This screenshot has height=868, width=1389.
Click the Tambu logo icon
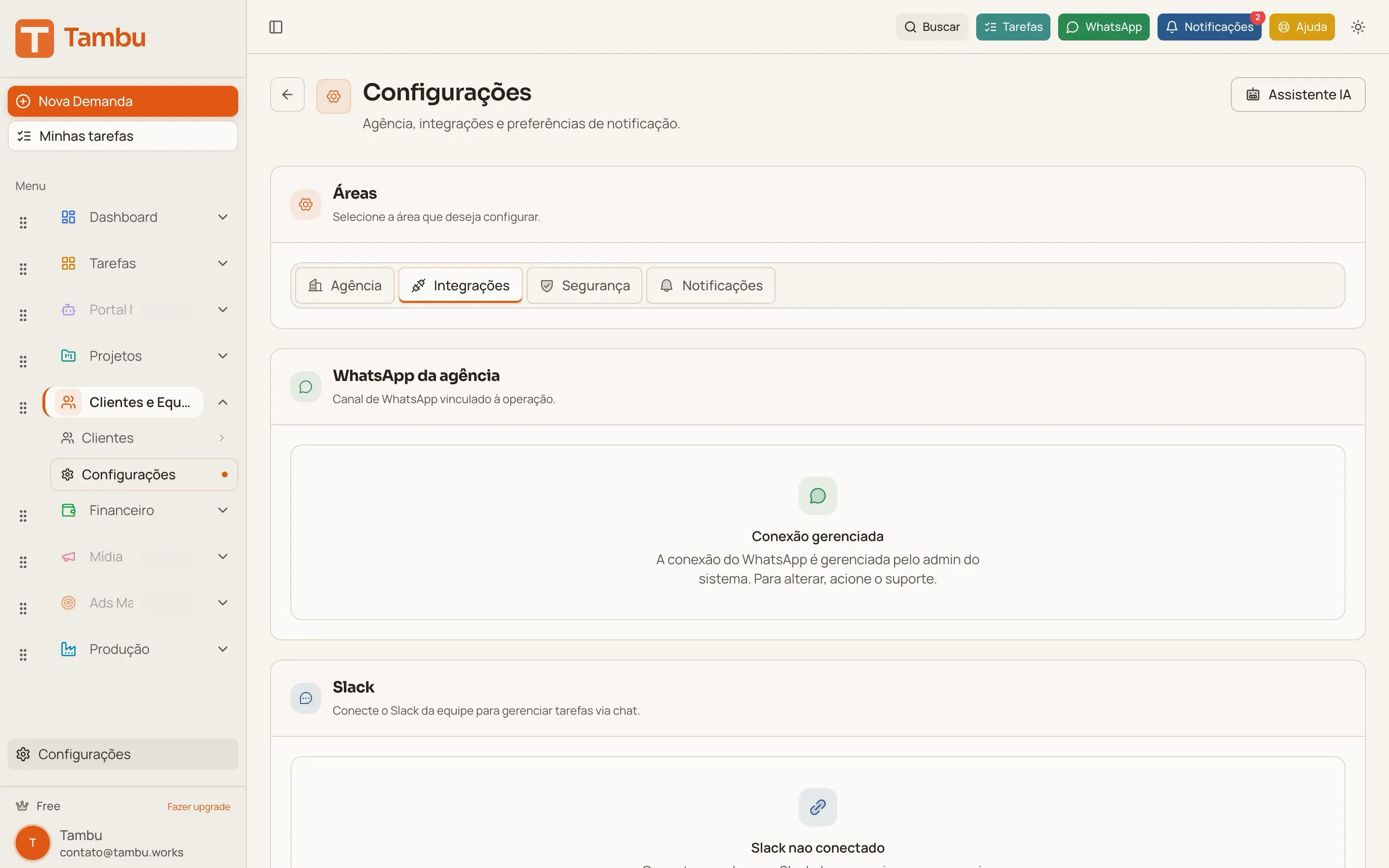[x=33, y=38]
